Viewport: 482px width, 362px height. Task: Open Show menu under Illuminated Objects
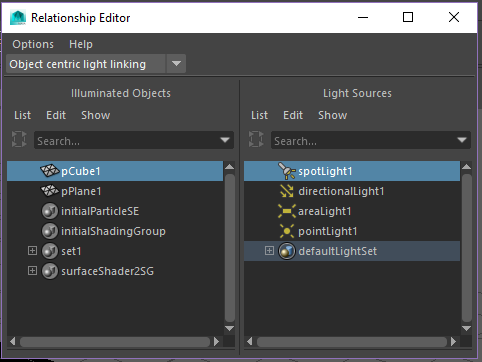(x=96, y=115)
